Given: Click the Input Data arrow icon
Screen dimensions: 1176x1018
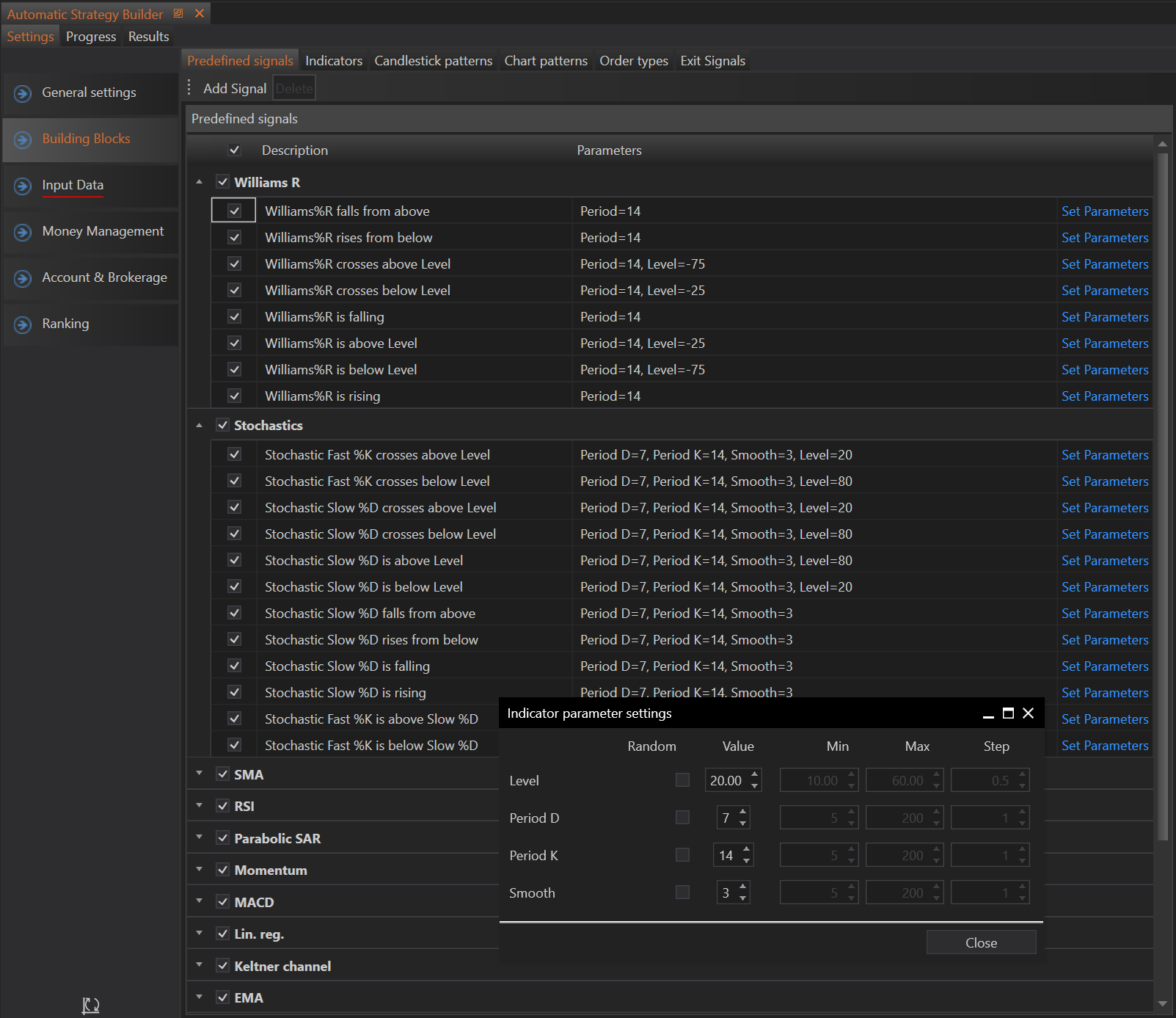Looking at the screenshot, I should coord(23,186).
